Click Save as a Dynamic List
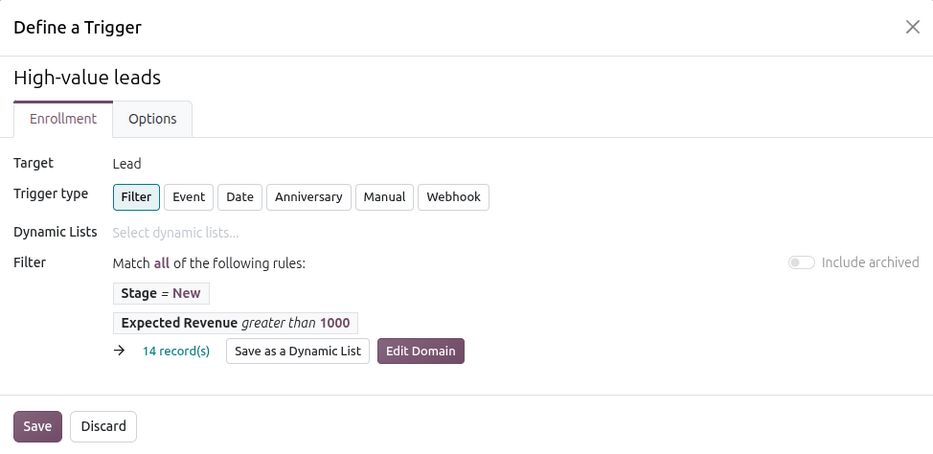The width and height of the screenshot is (933, 454). [298, 351]
